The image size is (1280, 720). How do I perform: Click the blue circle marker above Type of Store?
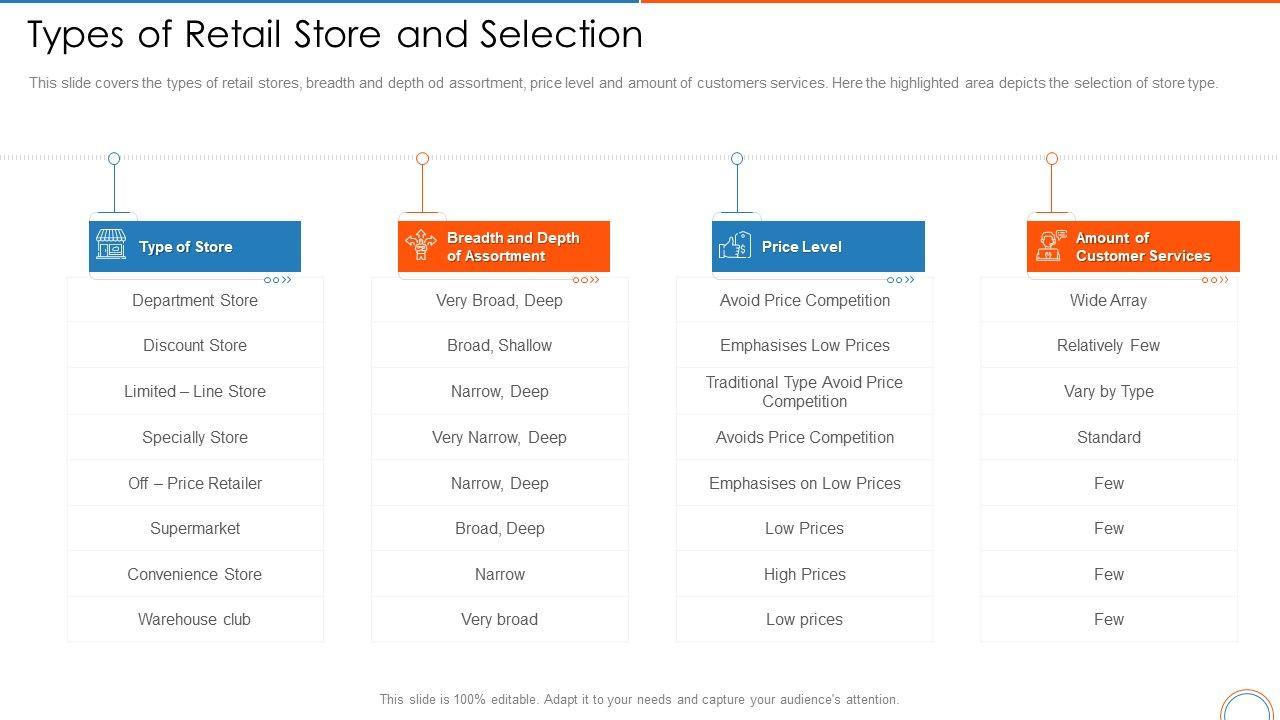click(x=114, y=158)
